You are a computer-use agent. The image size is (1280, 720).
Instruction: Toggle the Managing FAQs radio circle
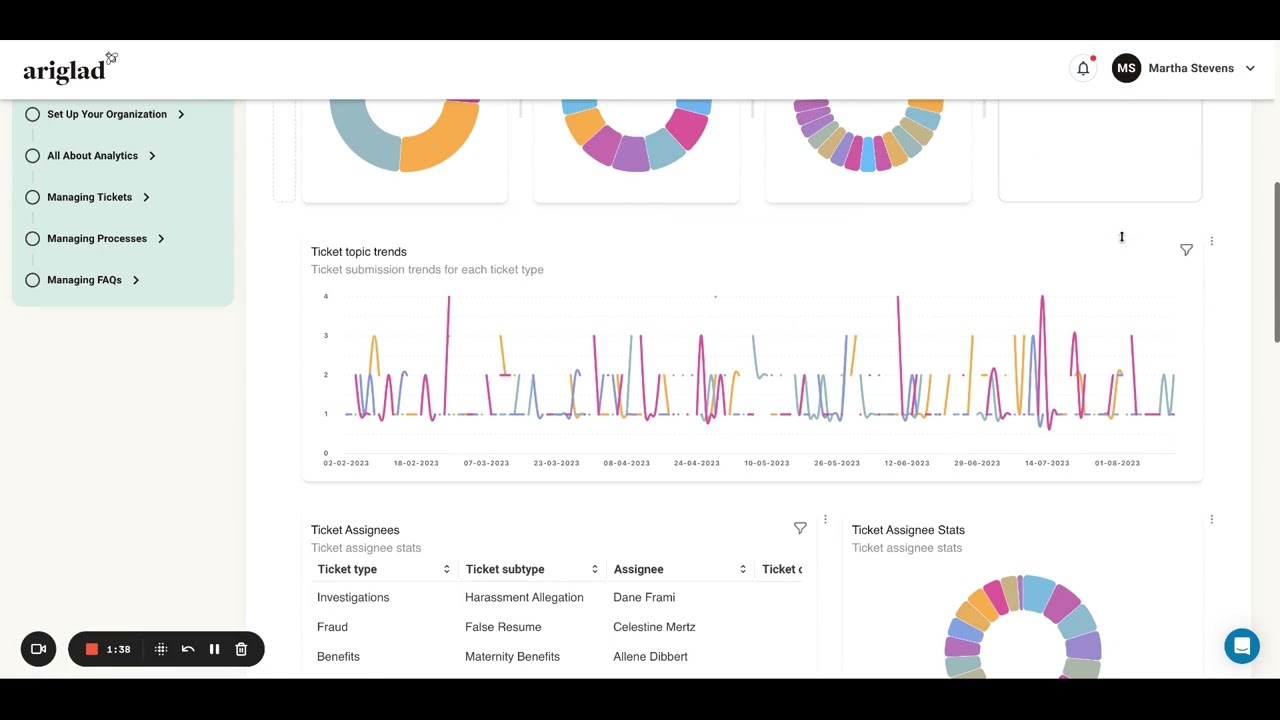[32, 280]
